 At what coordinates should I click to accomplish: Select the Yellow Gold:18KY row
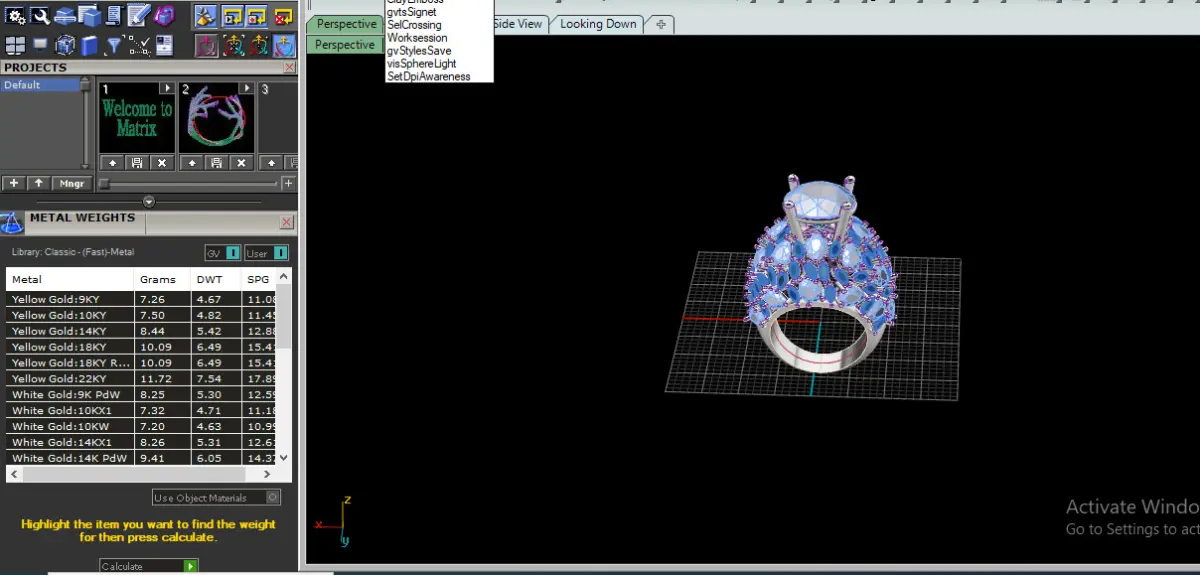tap(141, 347)
